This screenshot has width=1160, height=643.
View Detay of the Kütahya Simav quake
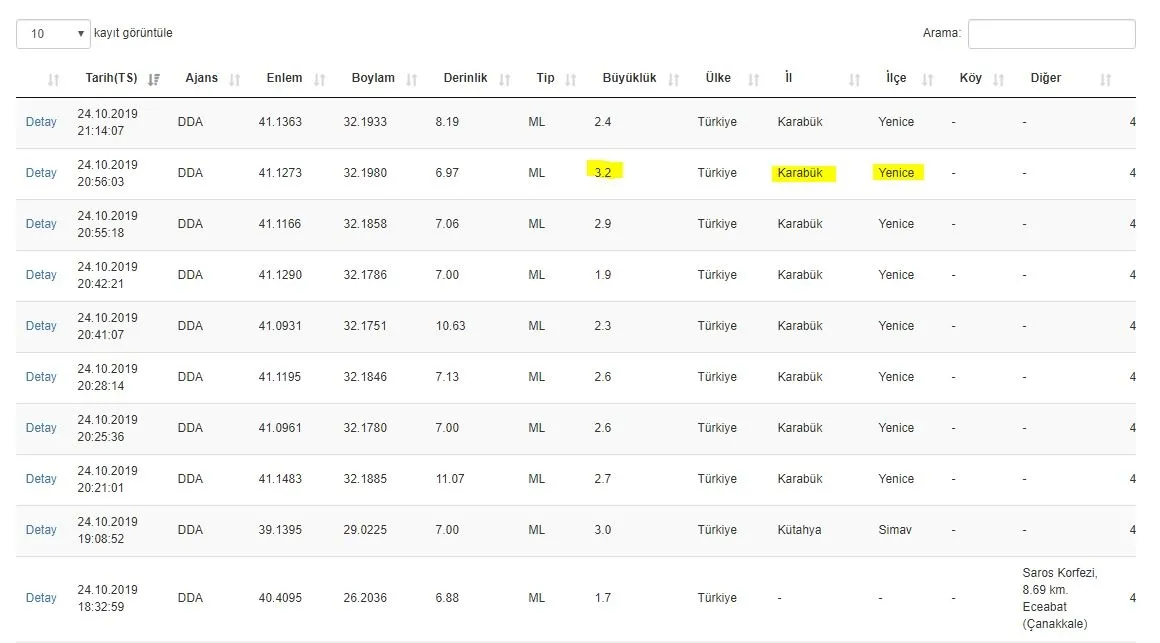click(41, 530)
